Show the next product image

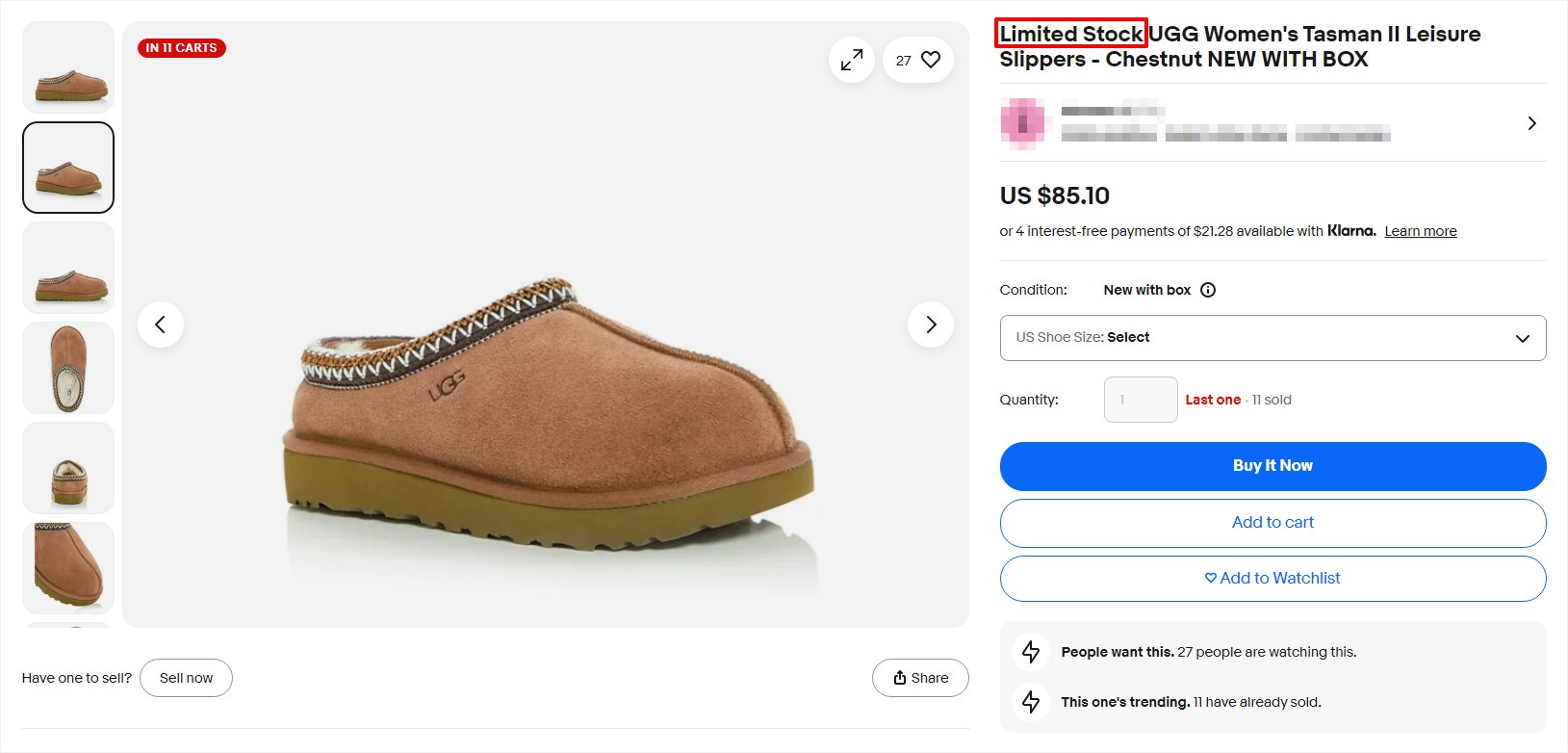pyautogui.click(x=930, y=325)
